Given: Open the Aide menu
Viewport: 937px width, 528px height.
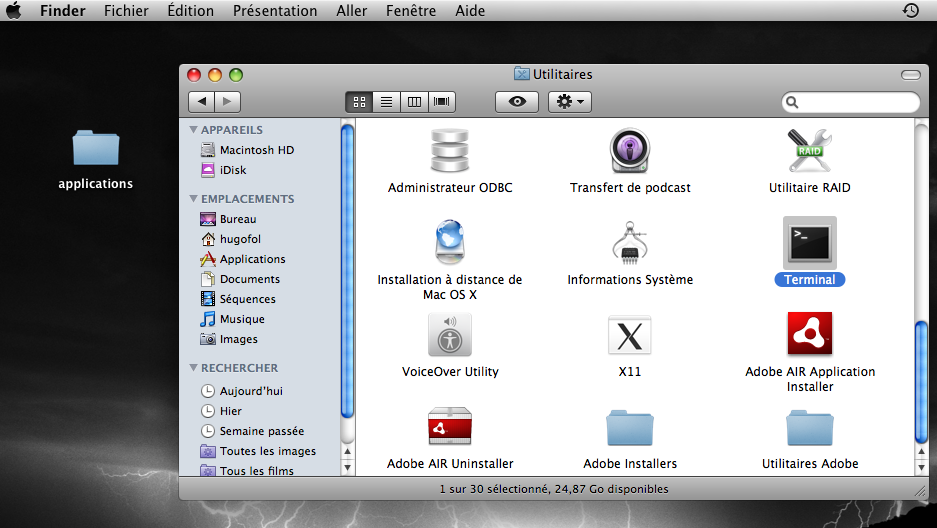Looking at the screenshot, I should (470, 11).
